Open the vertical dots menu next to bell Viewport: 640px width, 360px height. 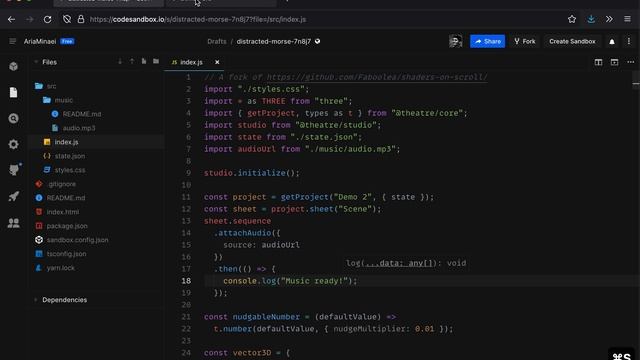point(629,41)
